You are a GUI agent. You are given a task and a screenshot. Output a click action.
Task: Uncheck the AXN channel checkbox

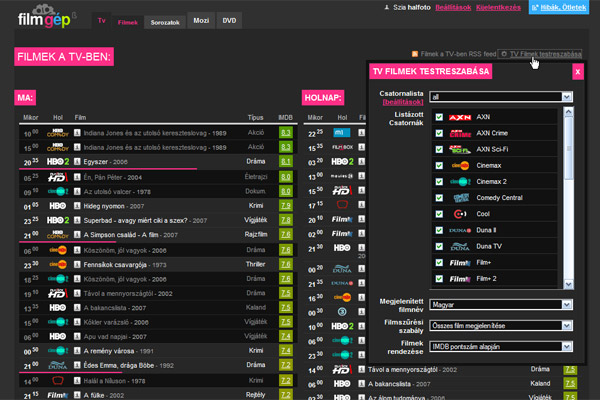439,117
